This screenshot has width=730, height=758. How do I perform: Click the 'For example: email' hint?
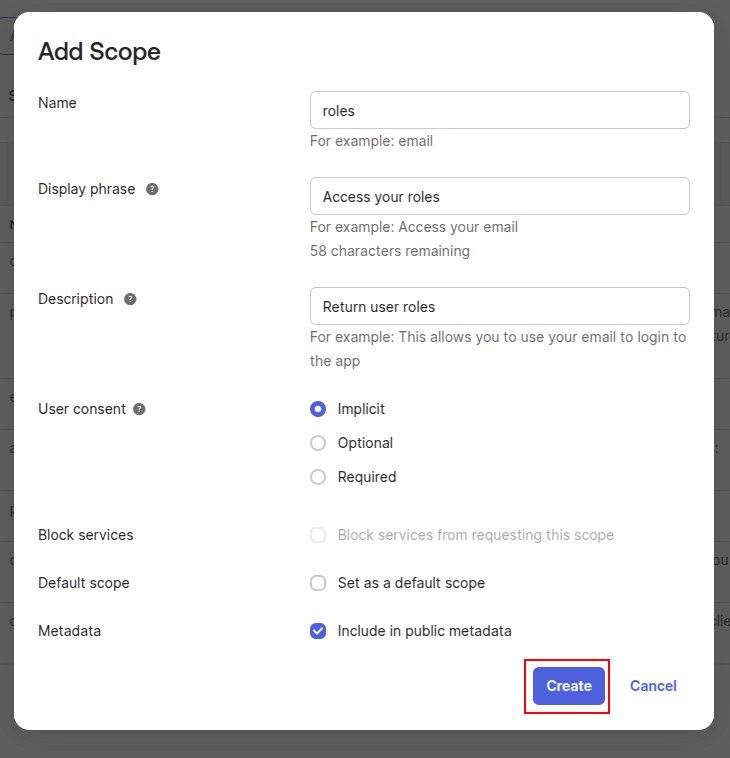click(371, 141)
